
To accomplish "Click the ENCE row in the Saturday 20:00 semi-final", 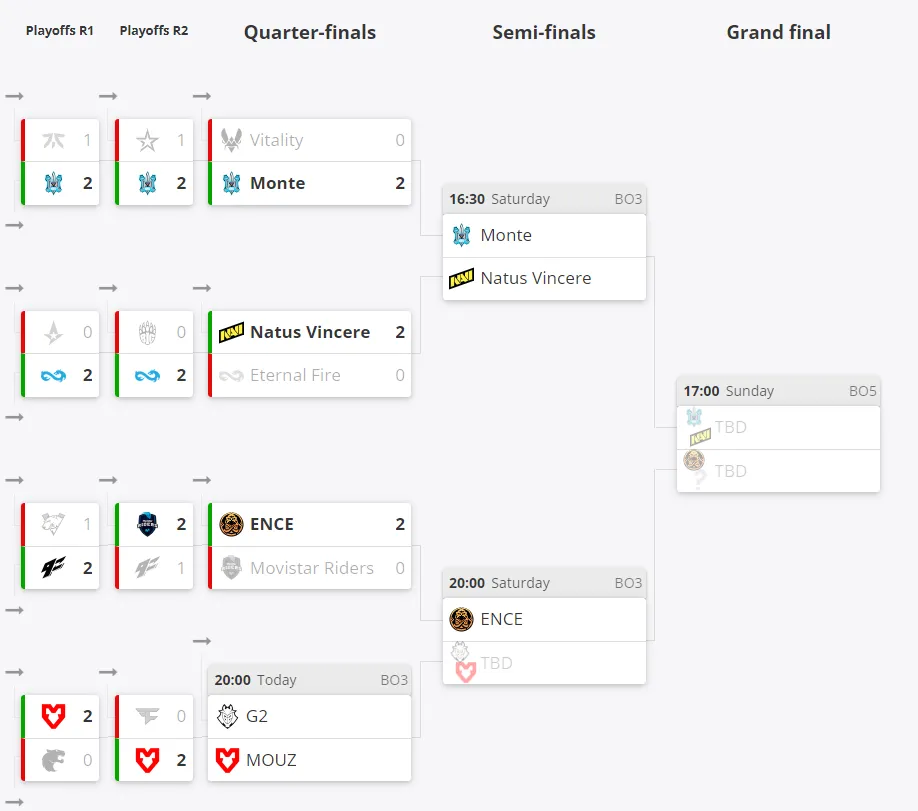I will [x=544, y=620].
